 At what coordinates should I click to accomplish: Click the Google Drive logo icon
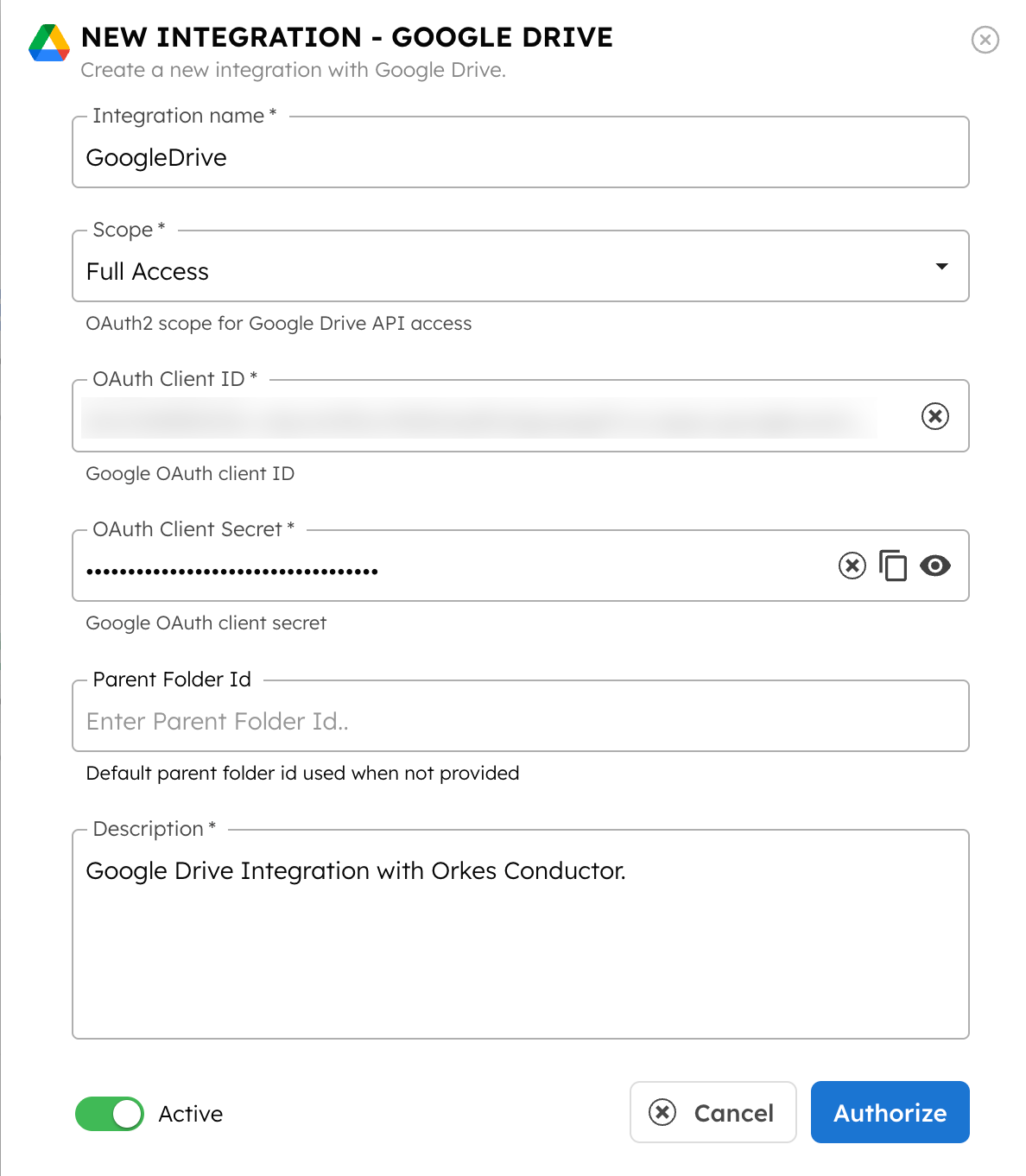click(x=49, y=43)
